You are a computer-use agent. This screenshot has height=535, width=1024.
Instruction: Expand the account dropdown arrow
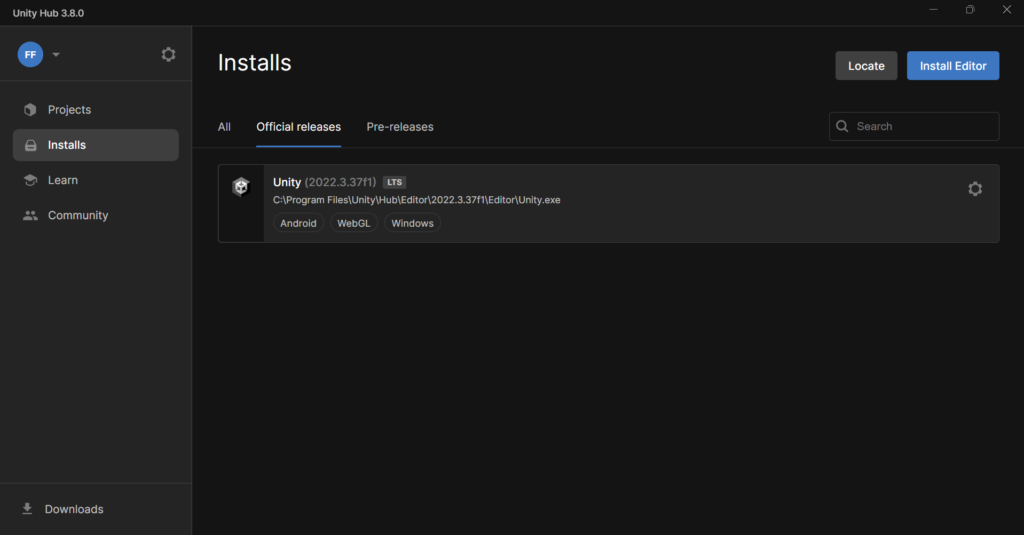click(x=56, y=55)
